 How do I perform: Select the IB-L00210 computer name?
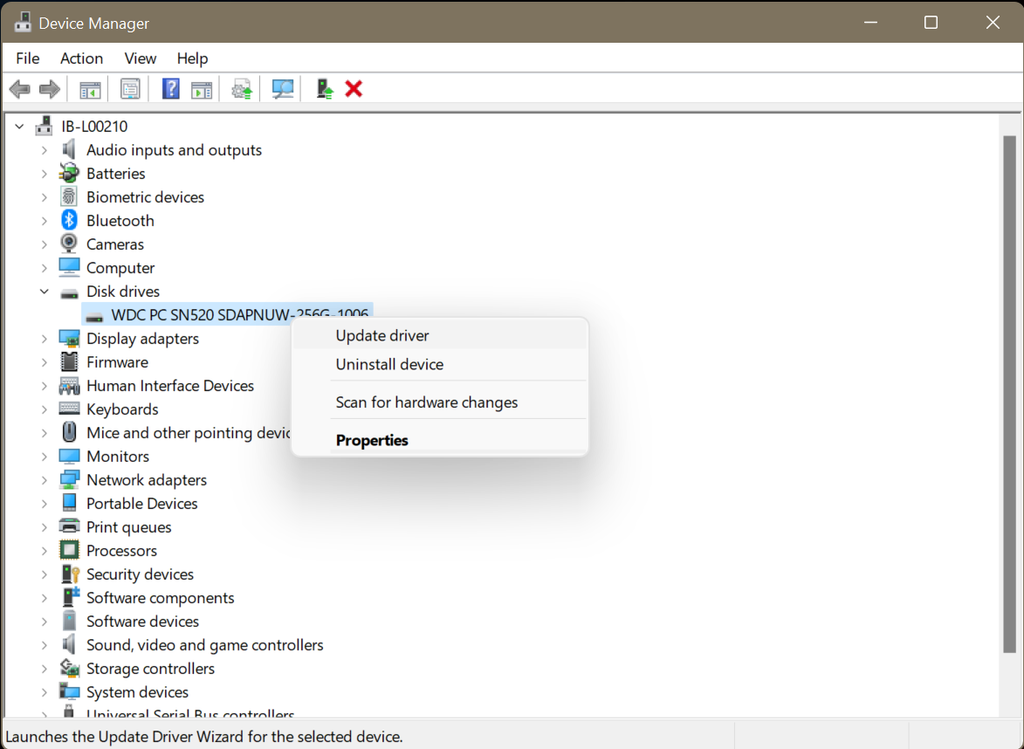[x=94, y=126]
